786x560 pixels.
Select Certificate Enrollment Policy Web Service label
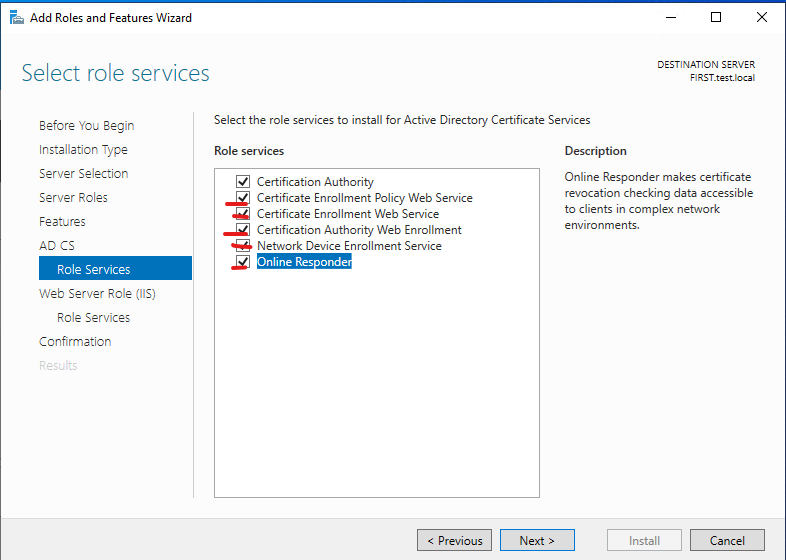point(365,198)
